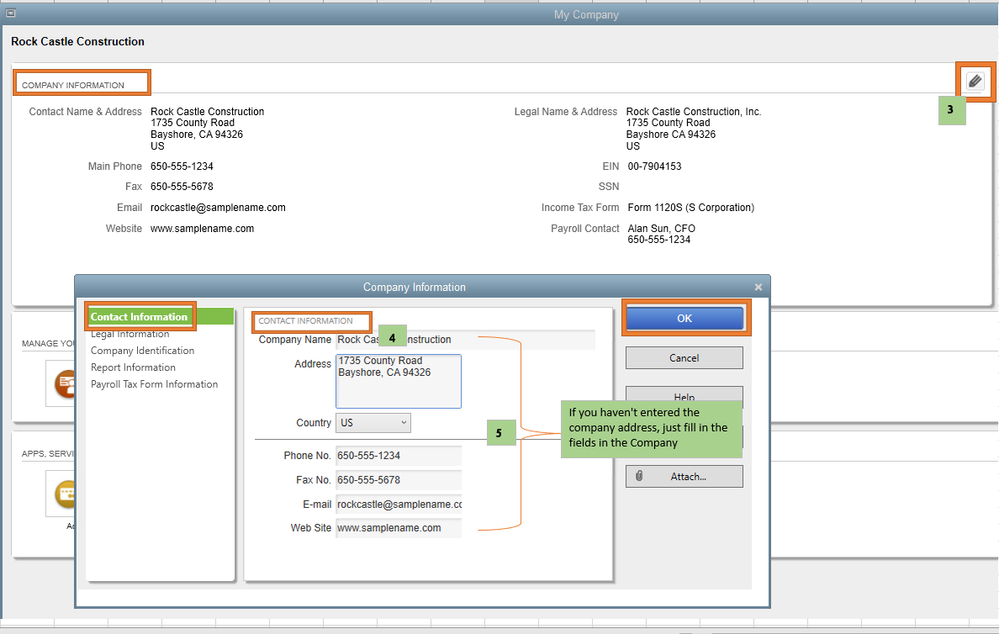Screen dimensions: 999x634
Task: Click the Payroll Contact Alan Sun, CFO
Action: click(661, 228)
